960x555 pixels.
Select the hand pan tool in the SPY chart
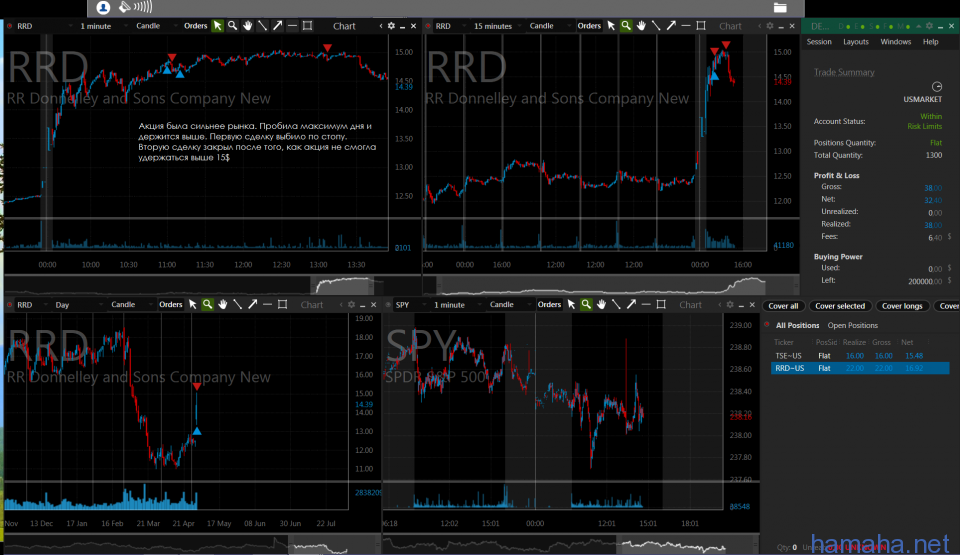[601, 304]
